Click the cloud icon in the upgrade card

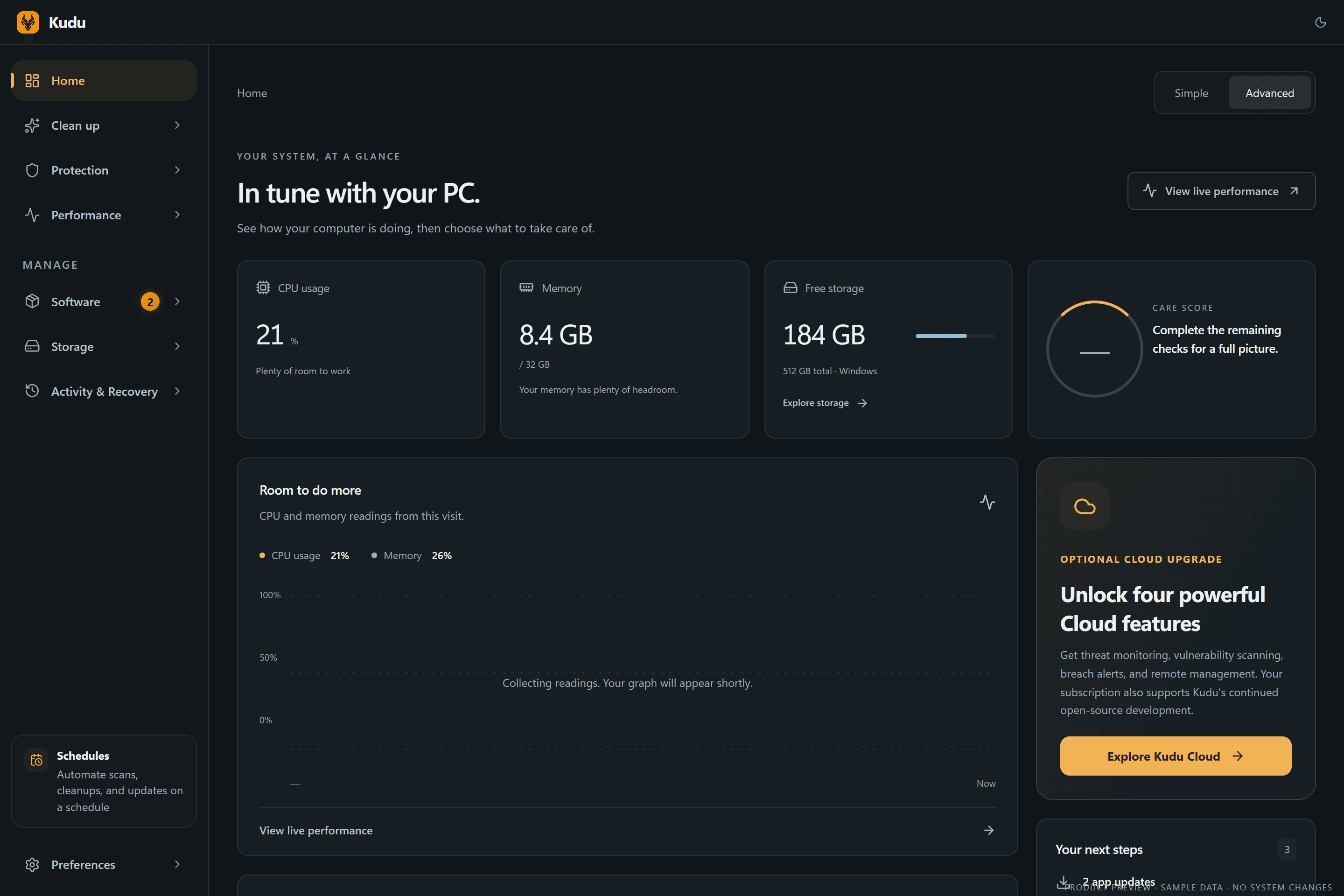tap(1085, 506)
